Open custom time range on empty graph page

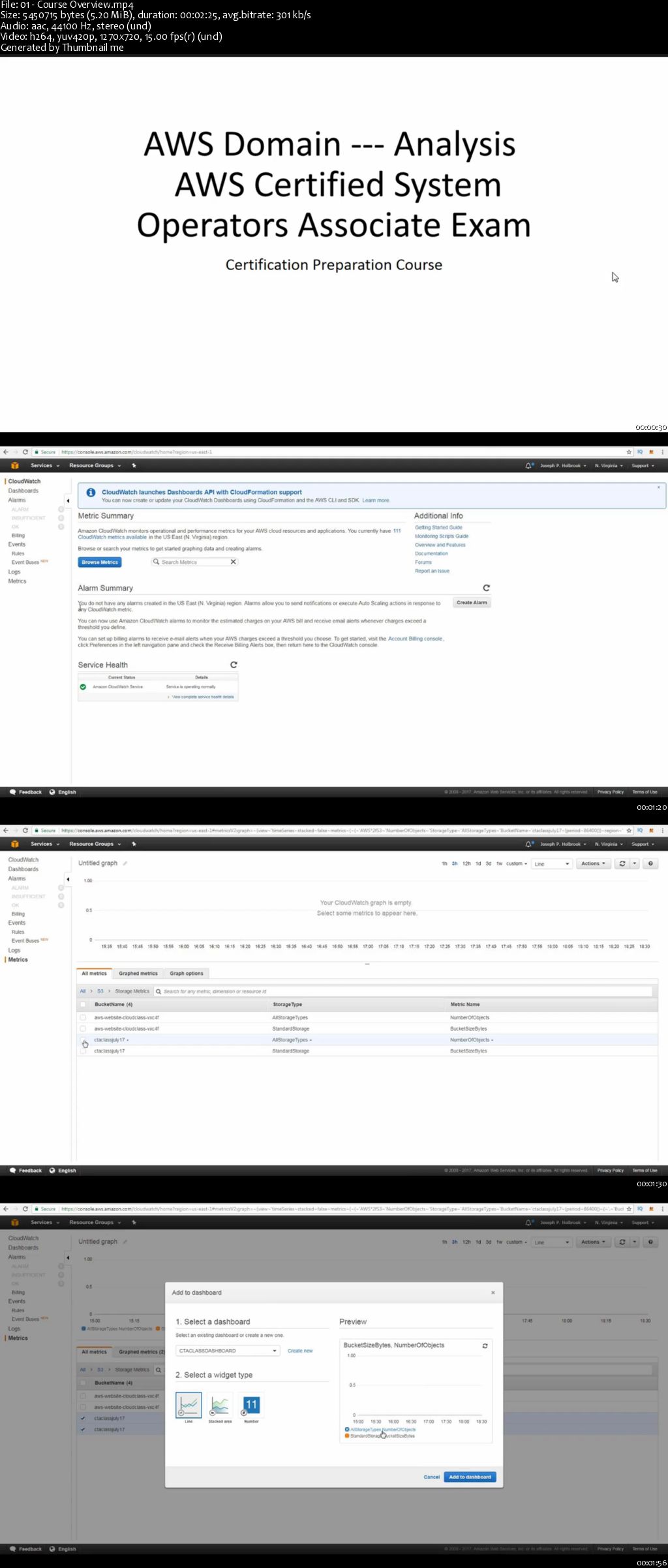(517, 863)
